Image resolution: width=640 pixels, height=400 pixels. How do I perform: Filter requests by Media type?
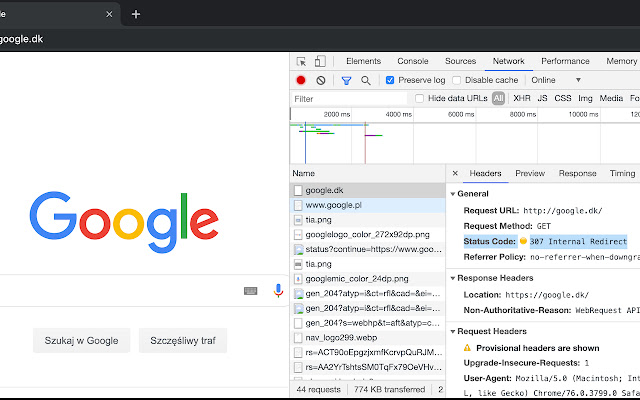[611, 98]
